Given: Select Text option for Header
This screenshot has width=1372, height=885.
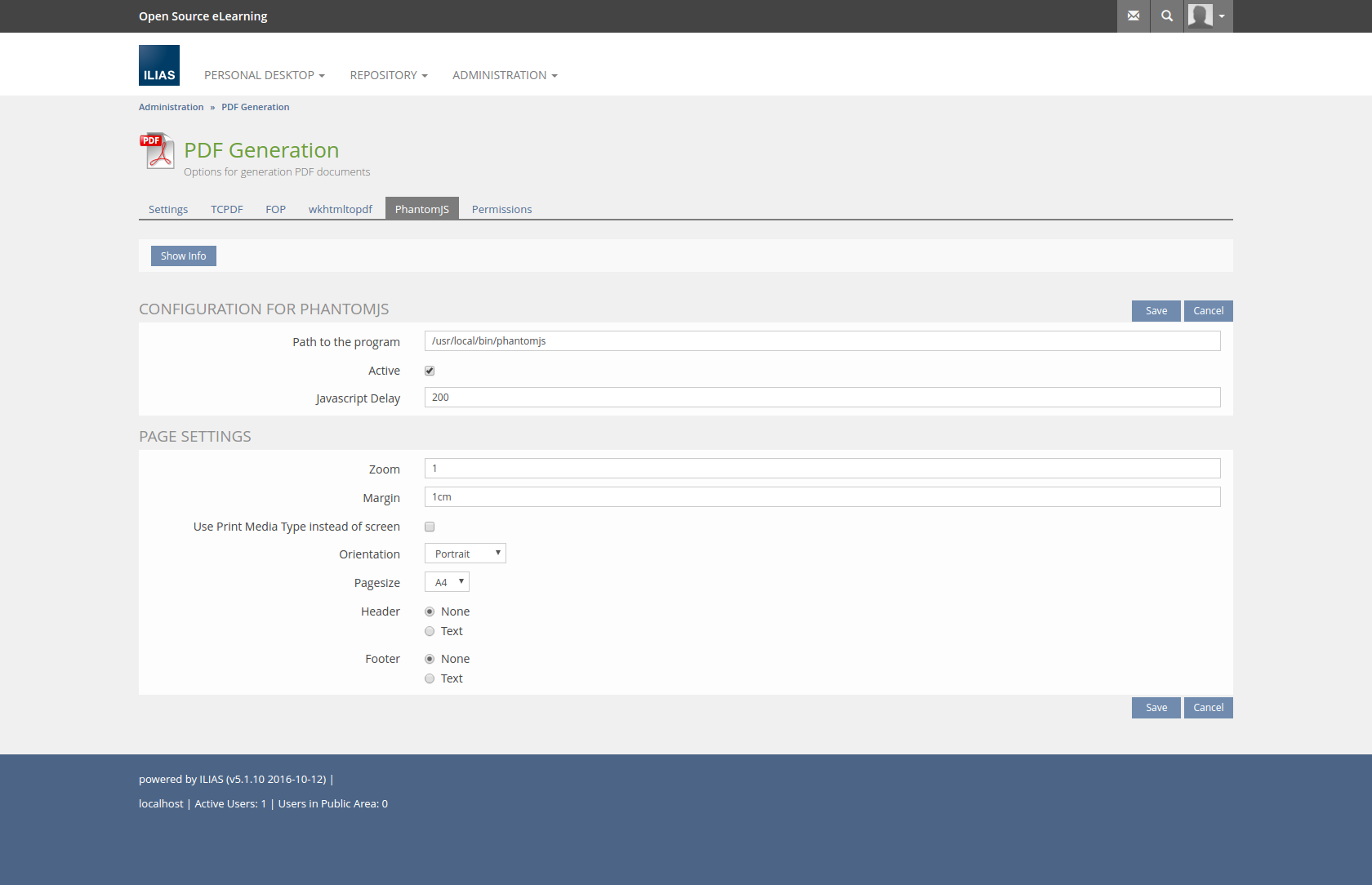Looking at the screenshot, I should coord(430,631).
